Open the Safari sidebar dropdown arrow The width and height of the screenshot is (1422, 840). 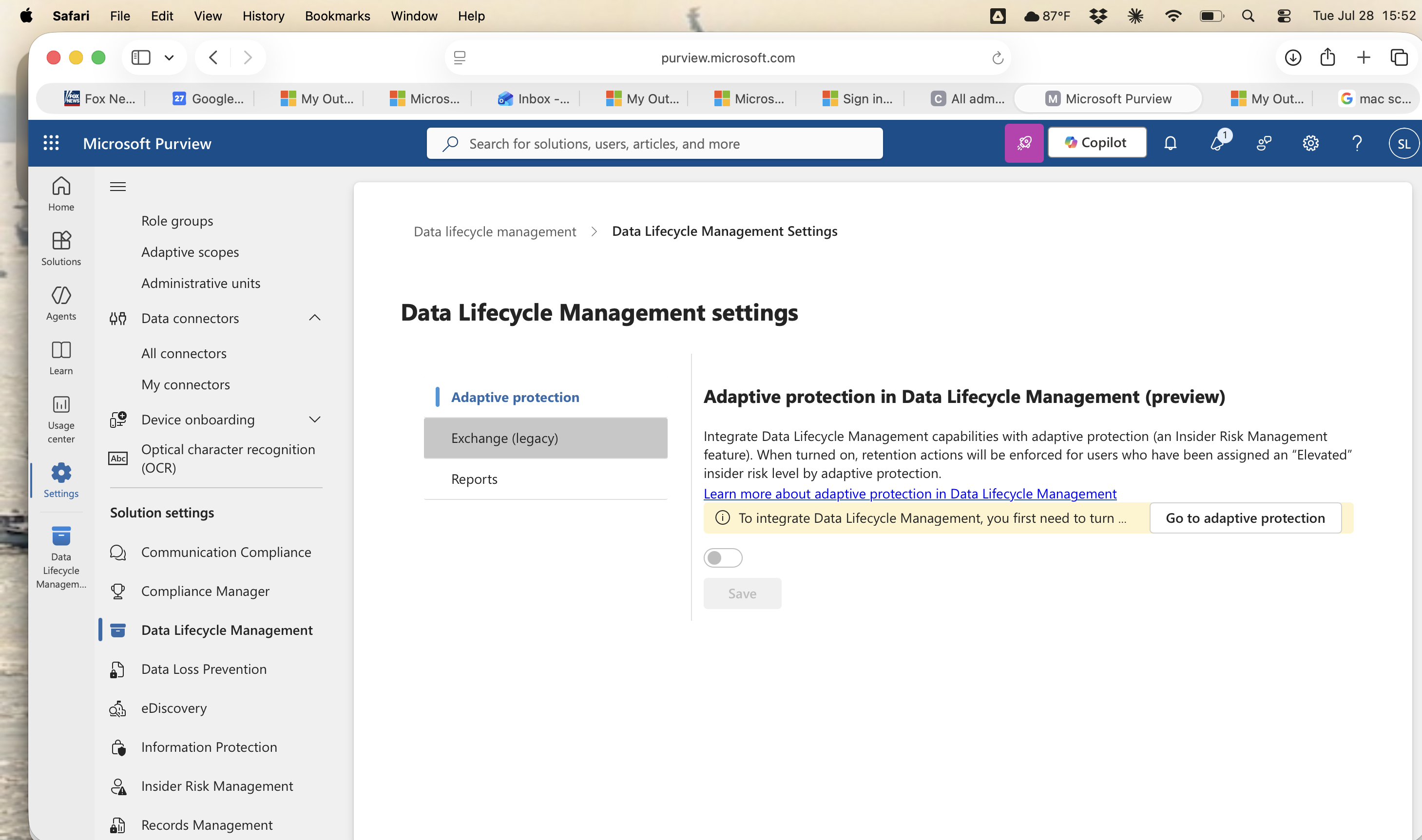point(169,57)
